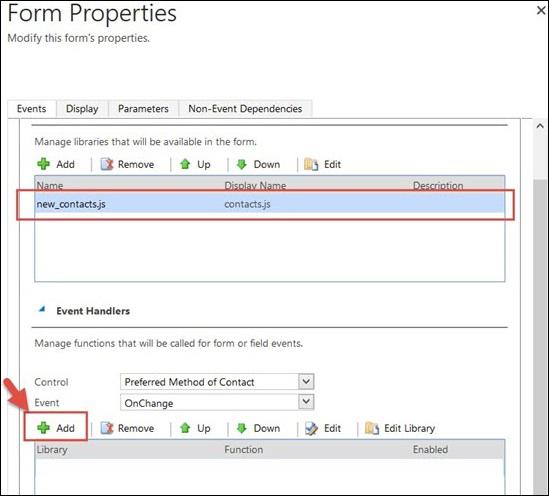Click the contacts.js display name cell
This screenshot has height=496, width=549.
(247, 204)
